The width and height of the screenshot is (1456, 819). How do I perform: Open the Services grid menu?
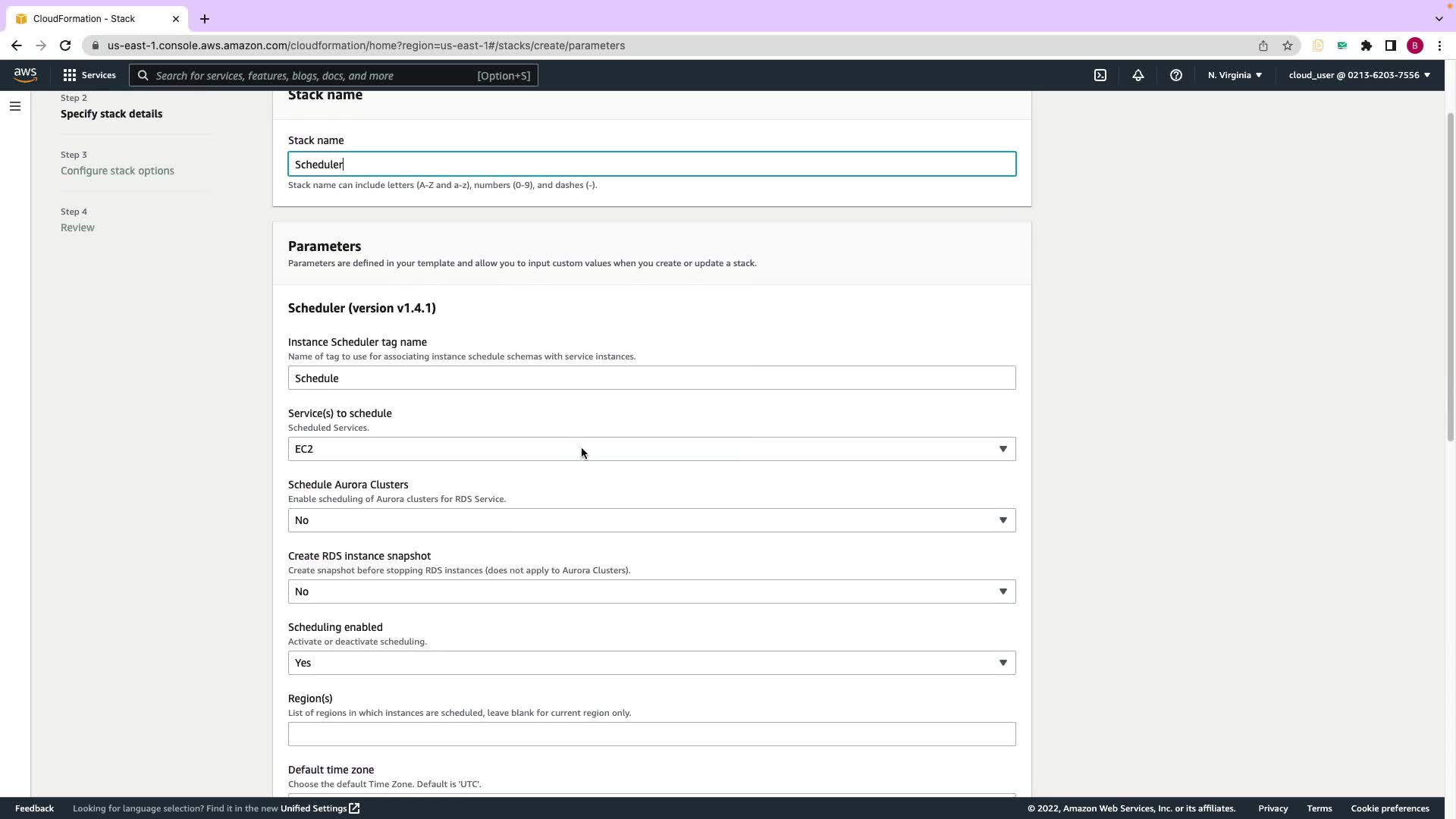tap(89, 75)
